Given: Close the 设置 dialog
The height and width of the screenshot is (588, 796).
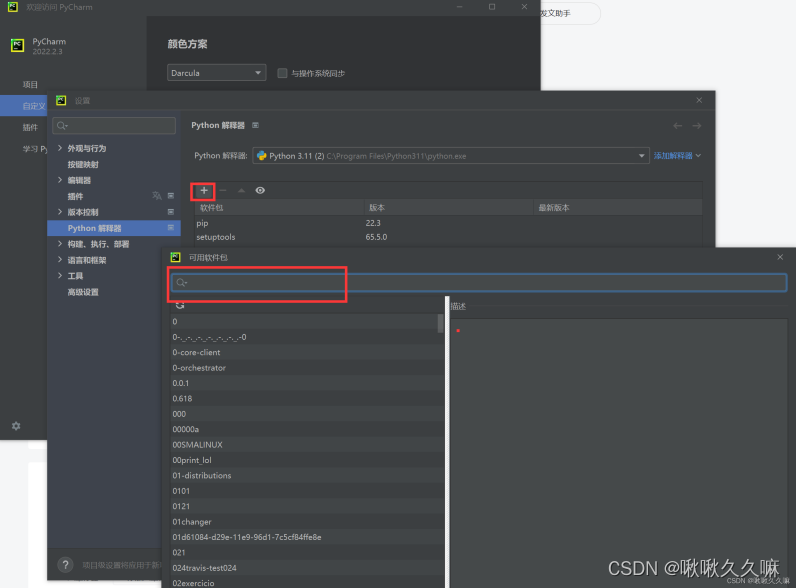Looking at the screenshot, I should (699, 101).
